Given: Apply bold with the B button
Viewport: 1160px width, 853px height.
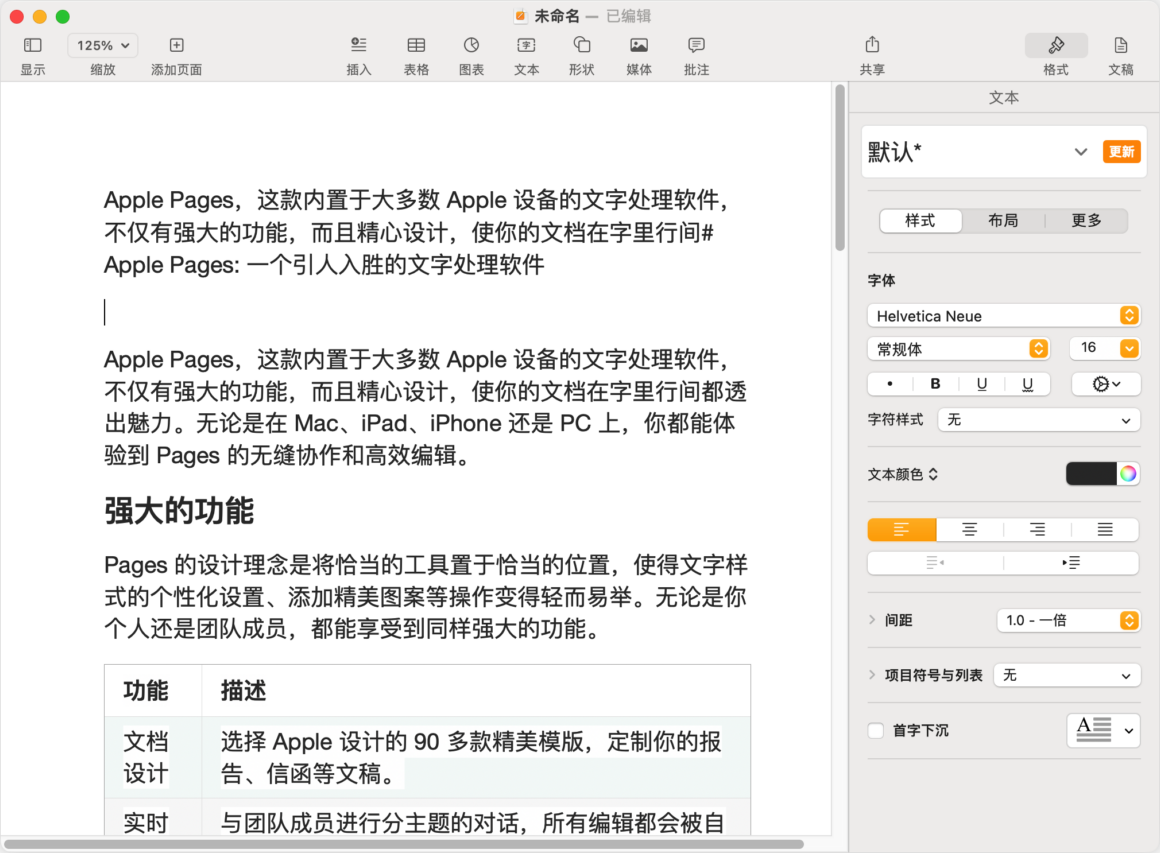Looking at the screenshot, I should [x=935, y=384].
